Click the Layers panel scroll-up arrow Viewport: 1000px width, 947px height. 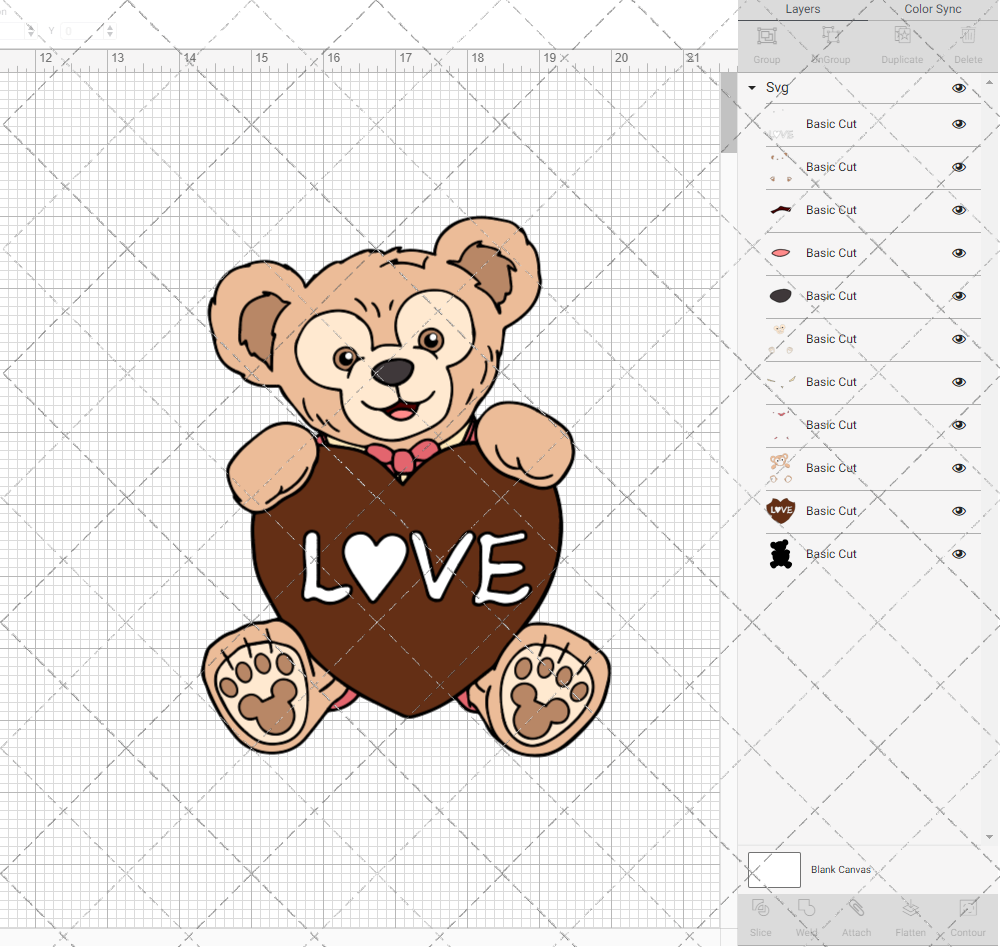pos(989,83)
